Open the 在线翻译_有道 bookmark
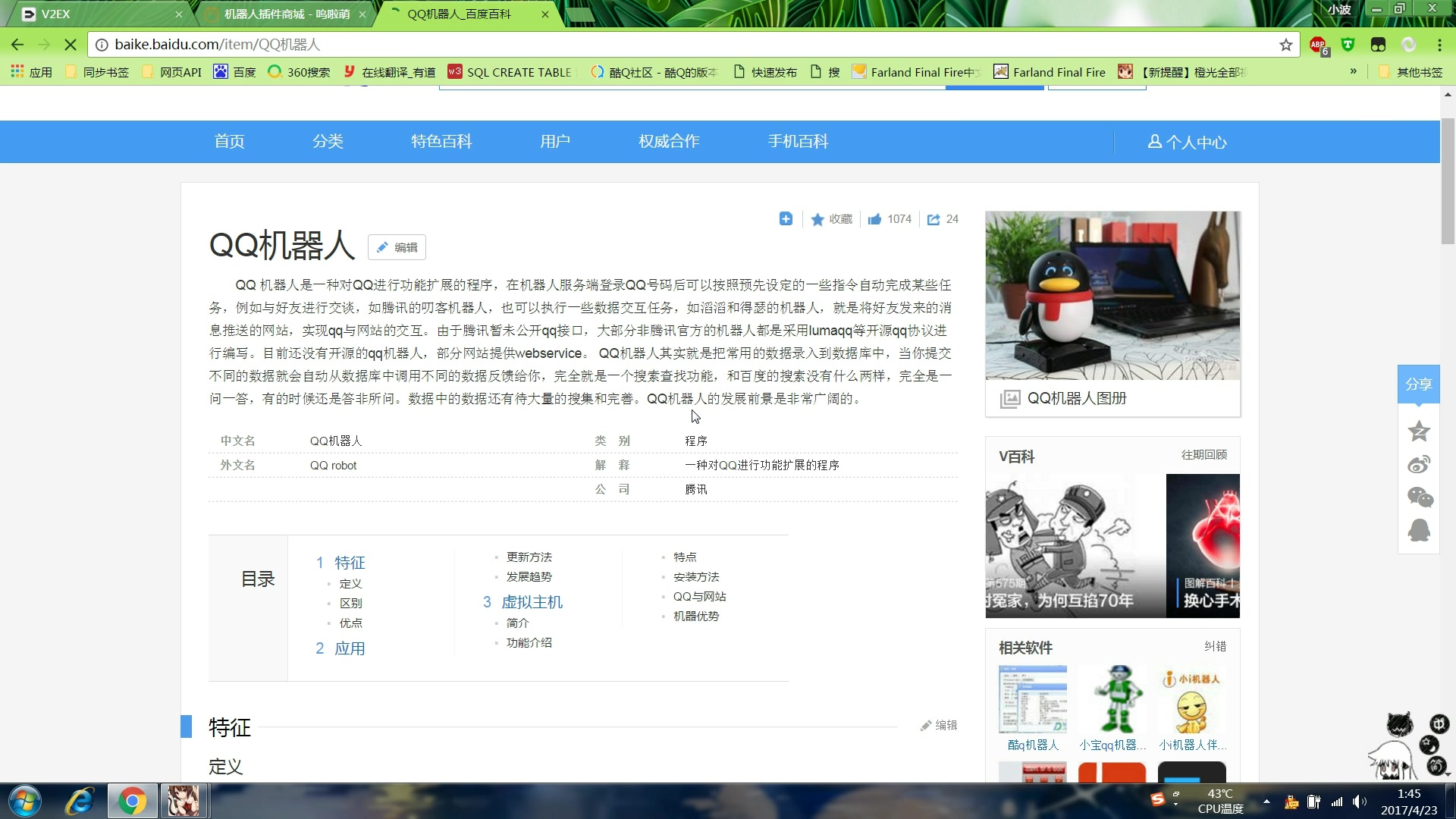 point(390,72)
